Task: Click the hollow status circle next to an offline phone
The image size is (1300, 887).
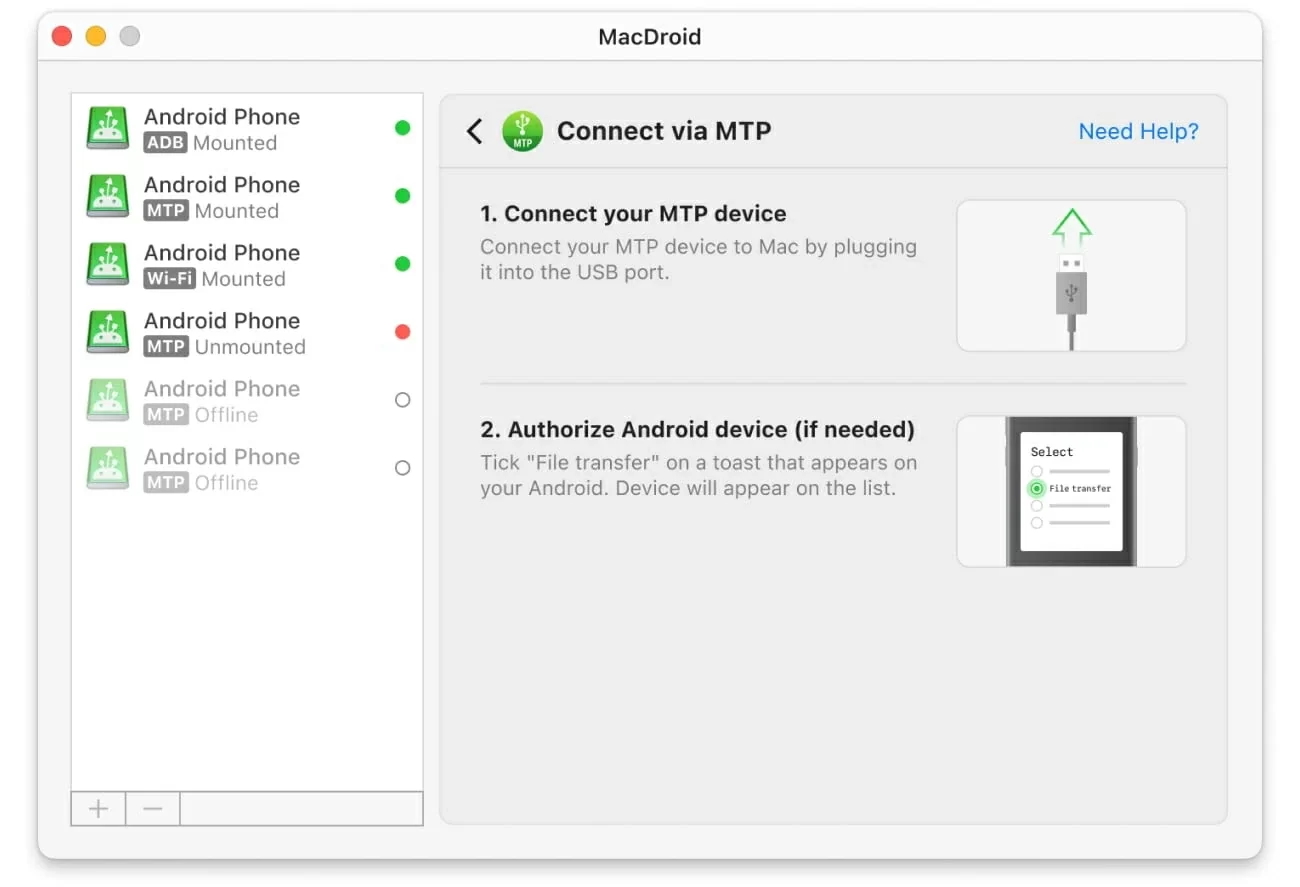Action: pos(403,399)
